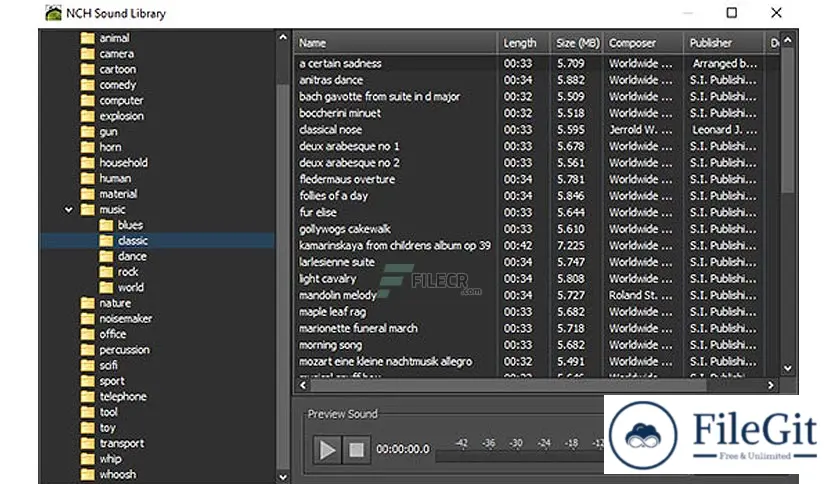This screenshot has height=484, width=836.
Task: Open the computer folder
Action: (112, 100)
